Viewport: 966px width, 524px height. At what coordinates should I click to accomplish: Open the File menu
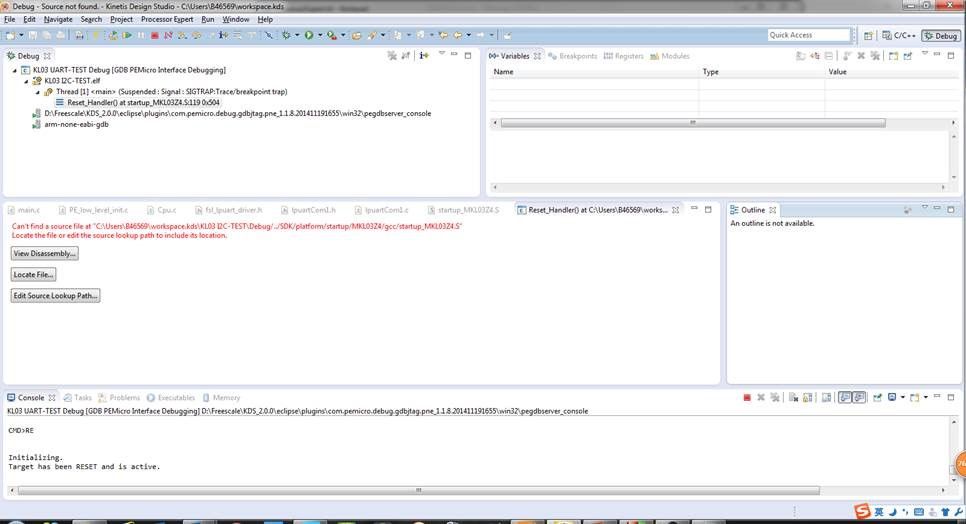click(9, 19)
